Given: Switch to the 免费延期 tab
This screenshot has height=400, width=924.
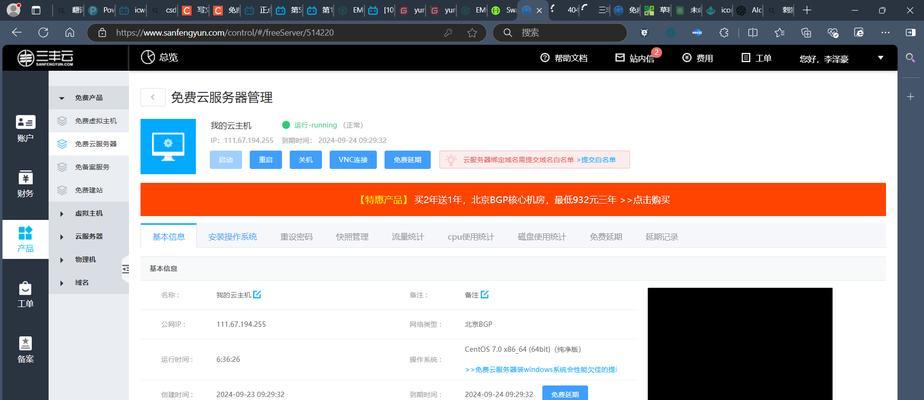Looking at the screenshot, I should [606, 237].
